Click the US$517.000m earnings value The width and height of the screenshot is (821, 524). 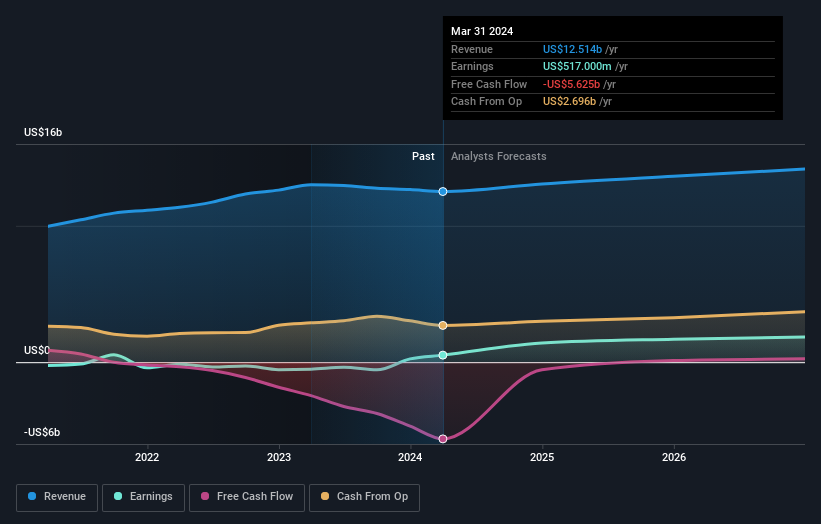click(x=577, y=66)
